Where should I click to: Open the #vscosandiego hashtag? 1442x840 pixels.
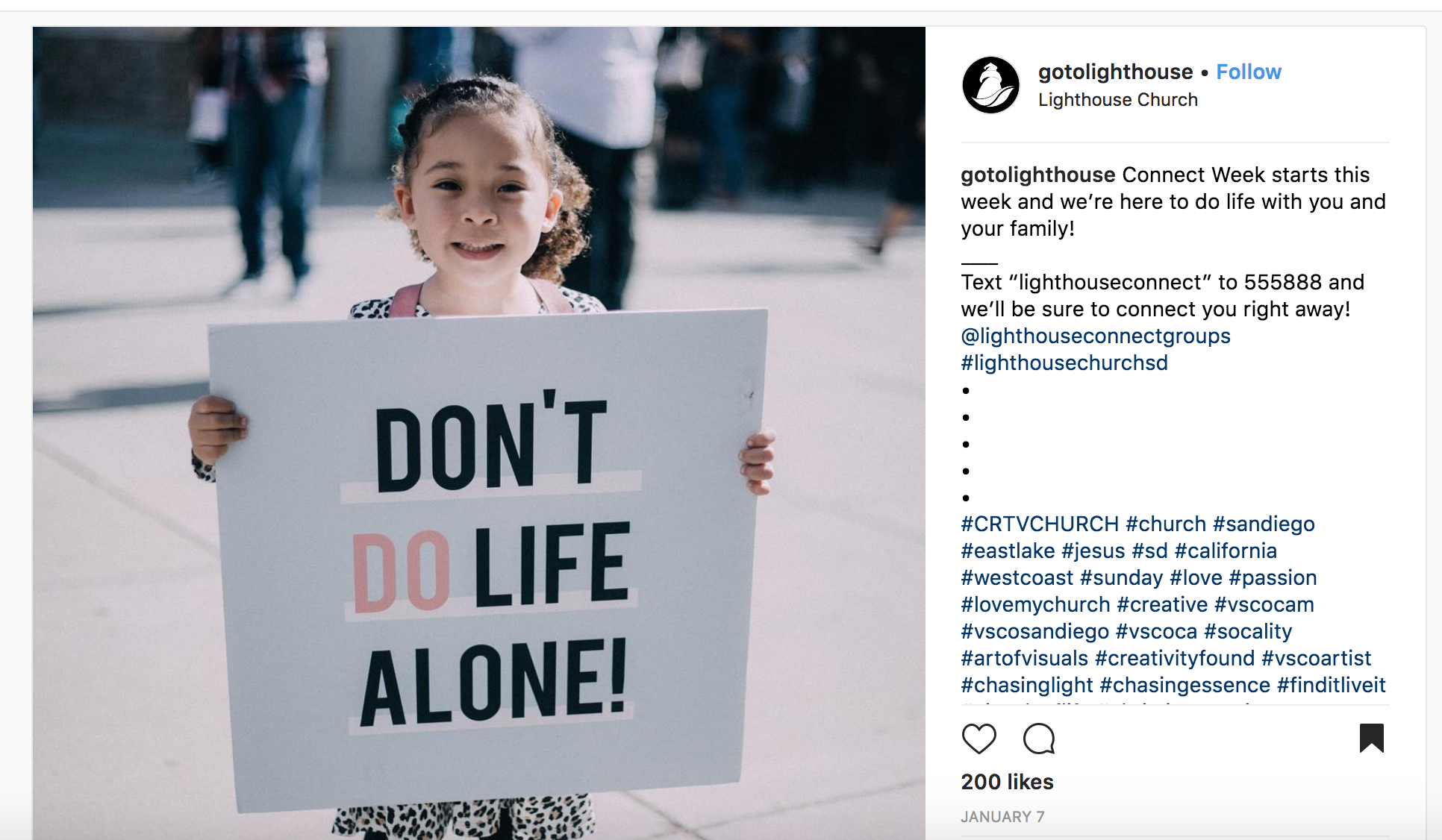[x=1034, y=632]
